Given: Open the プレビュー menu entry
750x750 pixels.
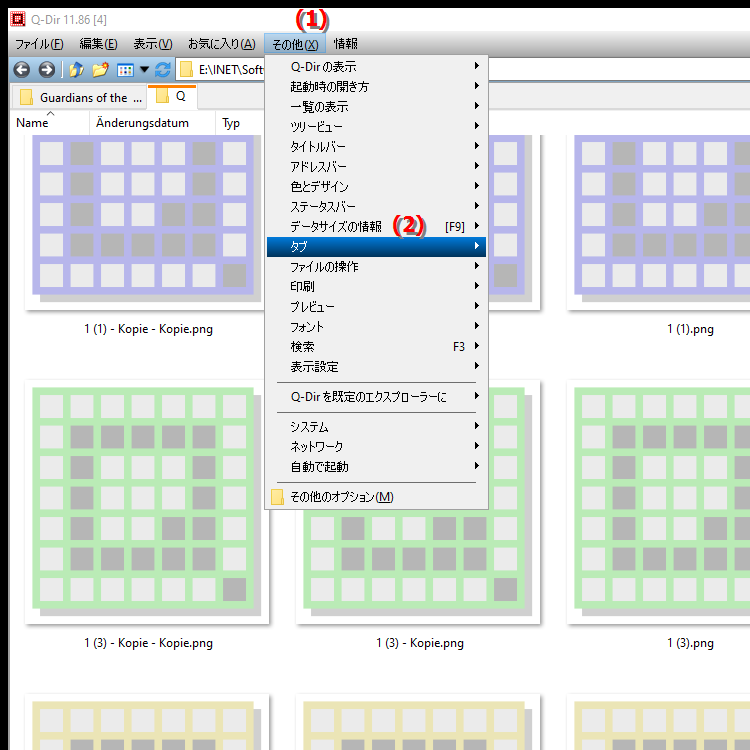Looking at the screenshot, I should coord(376,307).
